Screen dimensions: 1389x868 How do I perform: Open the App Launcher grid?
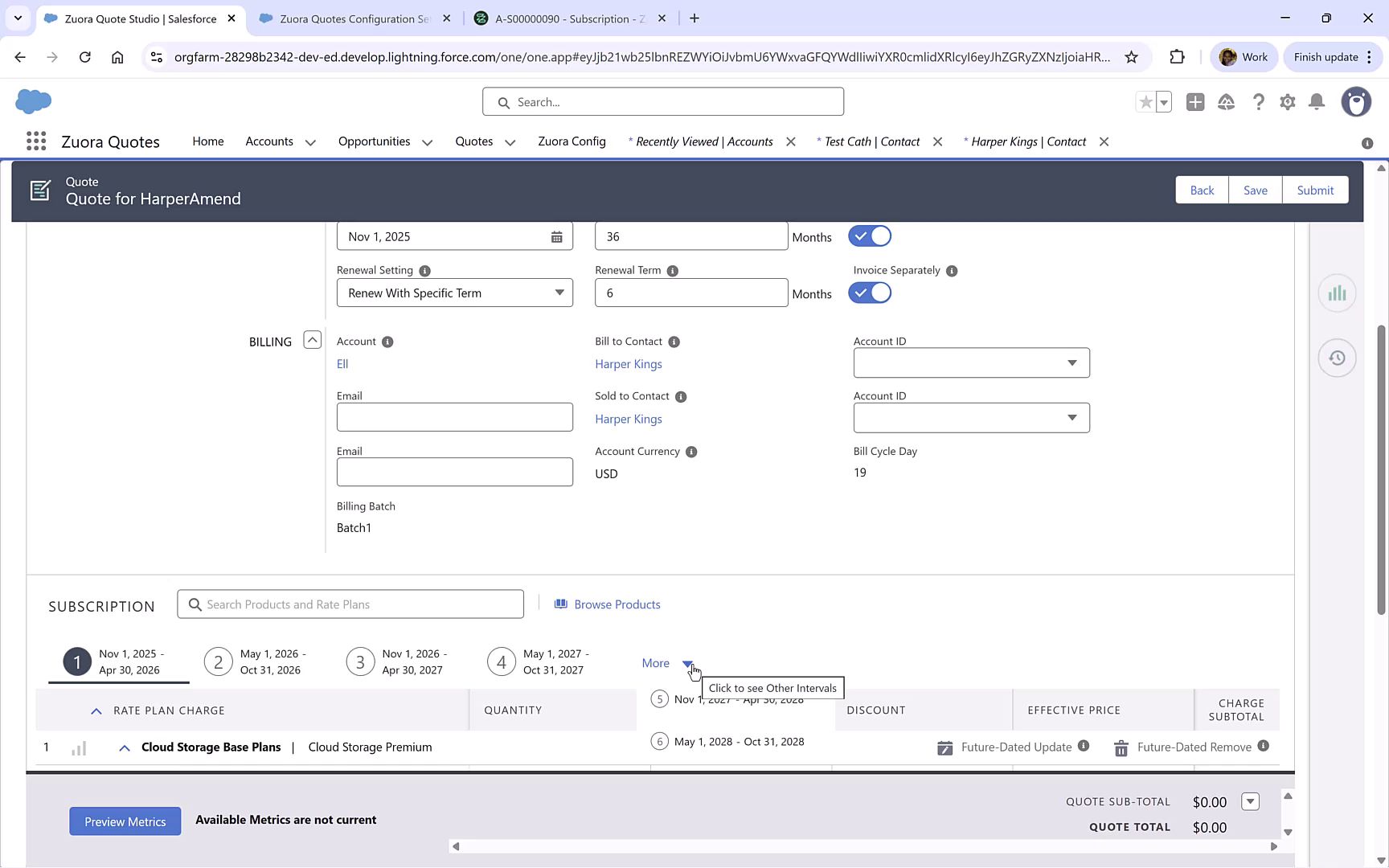tap(35, 141)
